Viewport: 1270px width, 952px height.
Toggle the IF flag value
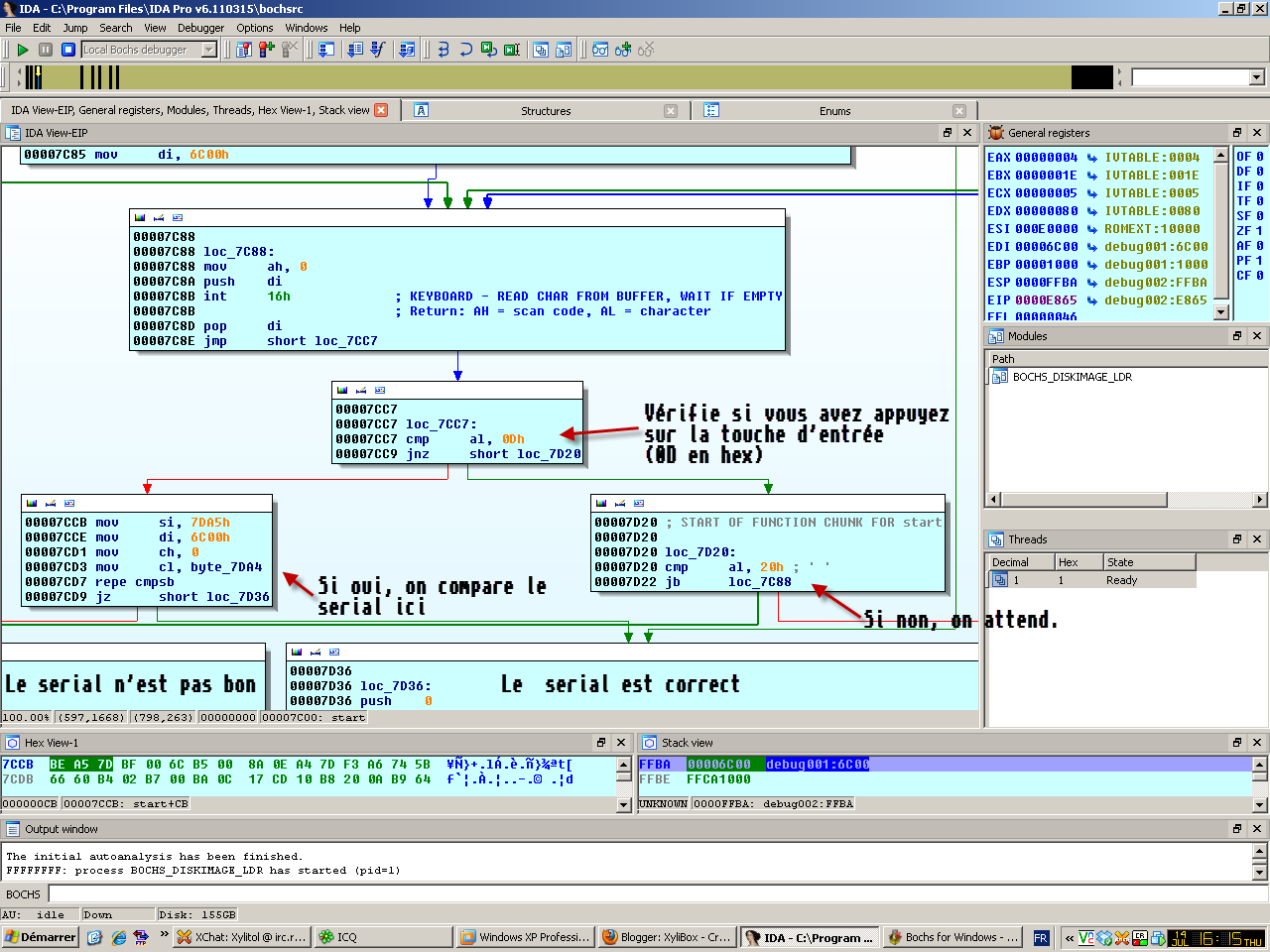tap(1260, 186)
